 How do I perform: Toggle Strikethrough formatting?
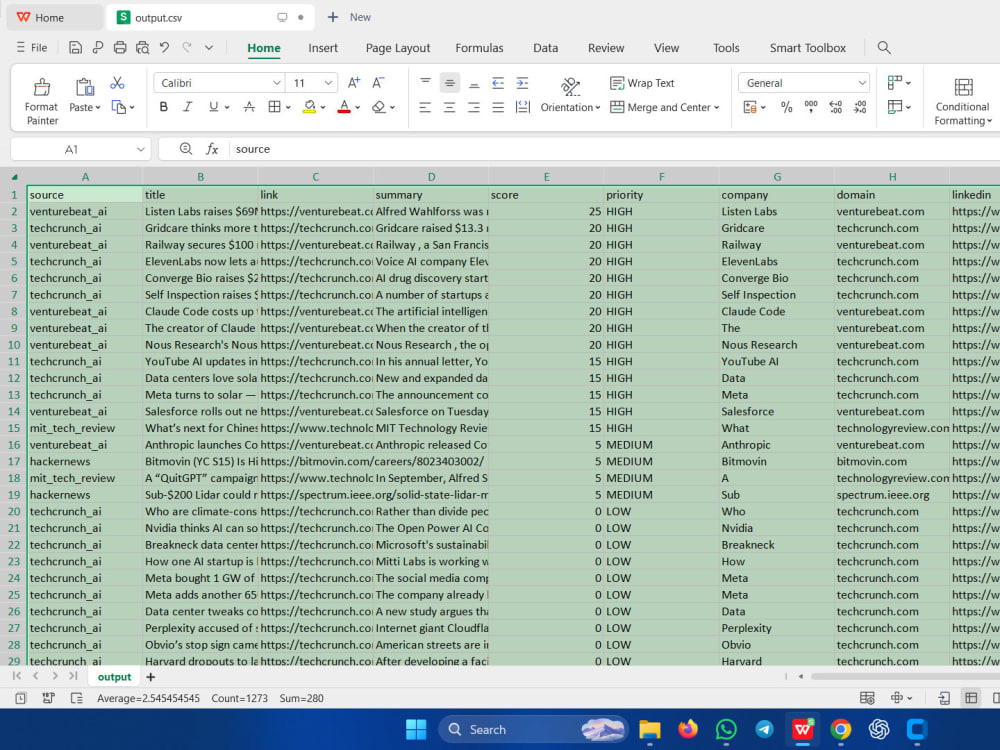tap(249, 107)
